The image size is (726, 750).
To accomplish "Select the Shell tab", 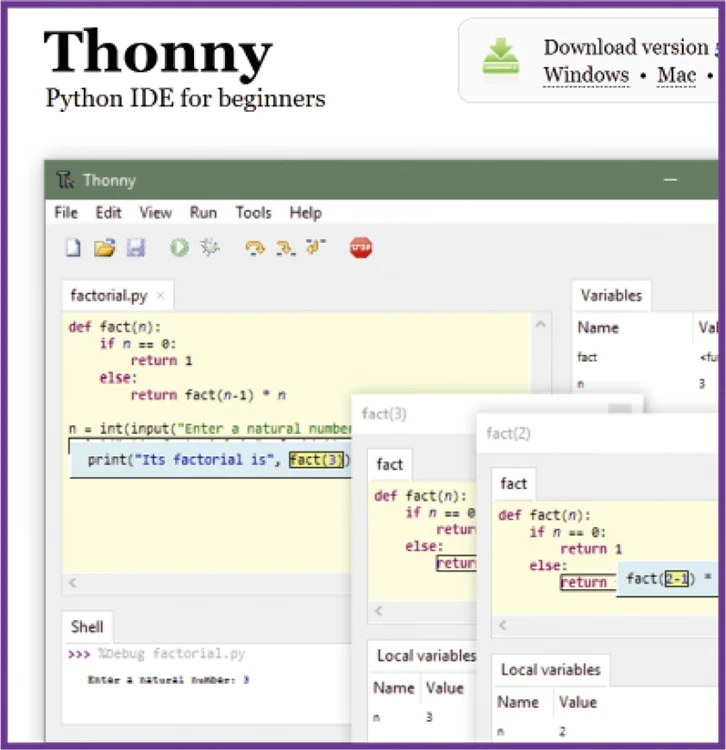I will coord(87,627).
